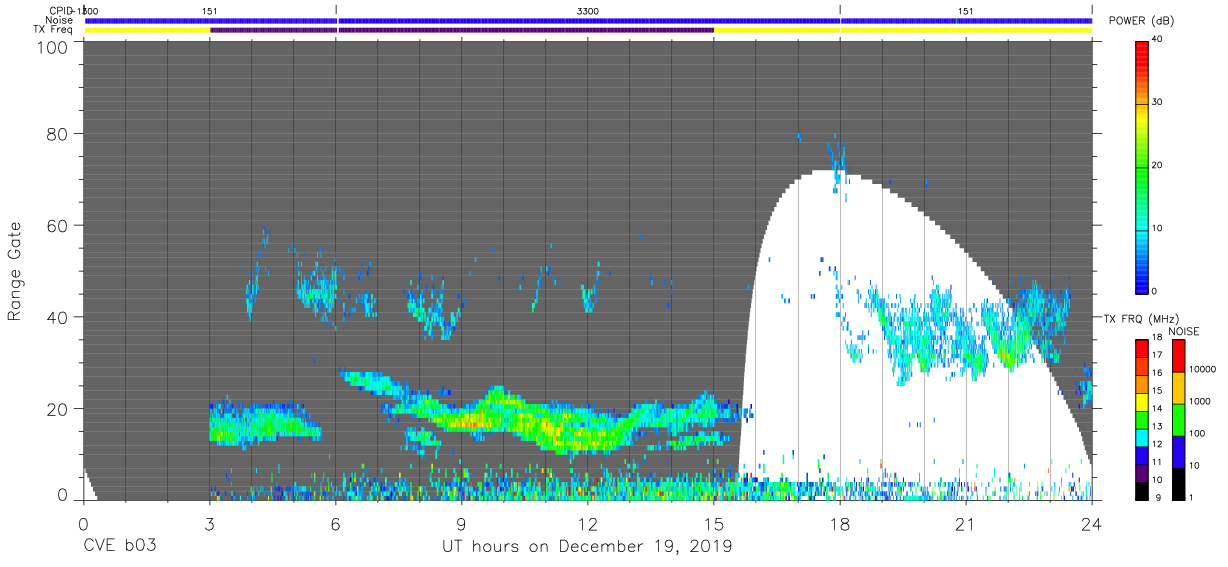Screen dimensions: 1228x567
Task: Click y-axis tick label '80'
Action: click(59, 133)
